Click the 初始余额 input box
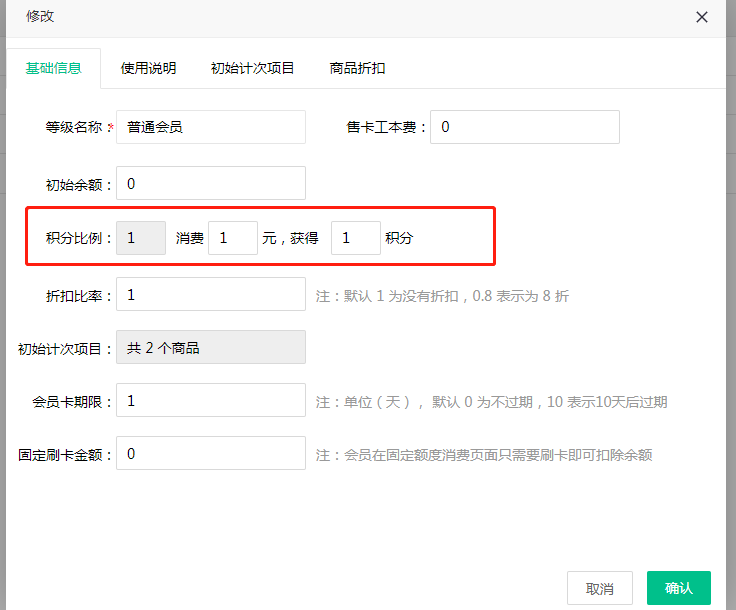Viewport: 736px width, 610px height. coord(210,183)
